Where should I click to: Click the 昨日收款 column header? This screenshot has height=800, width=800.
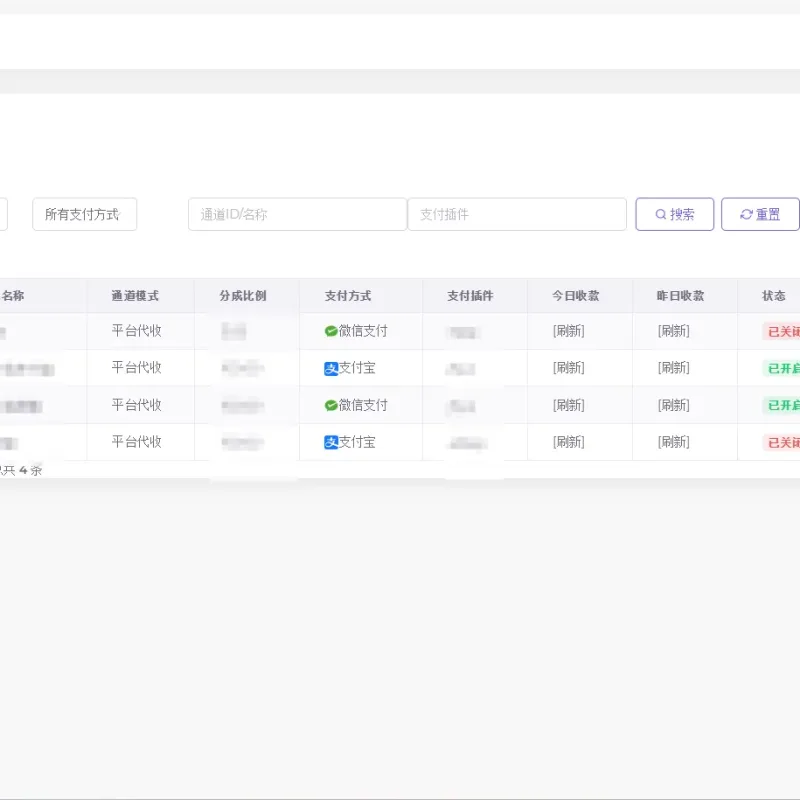click(x=681, y=296)
